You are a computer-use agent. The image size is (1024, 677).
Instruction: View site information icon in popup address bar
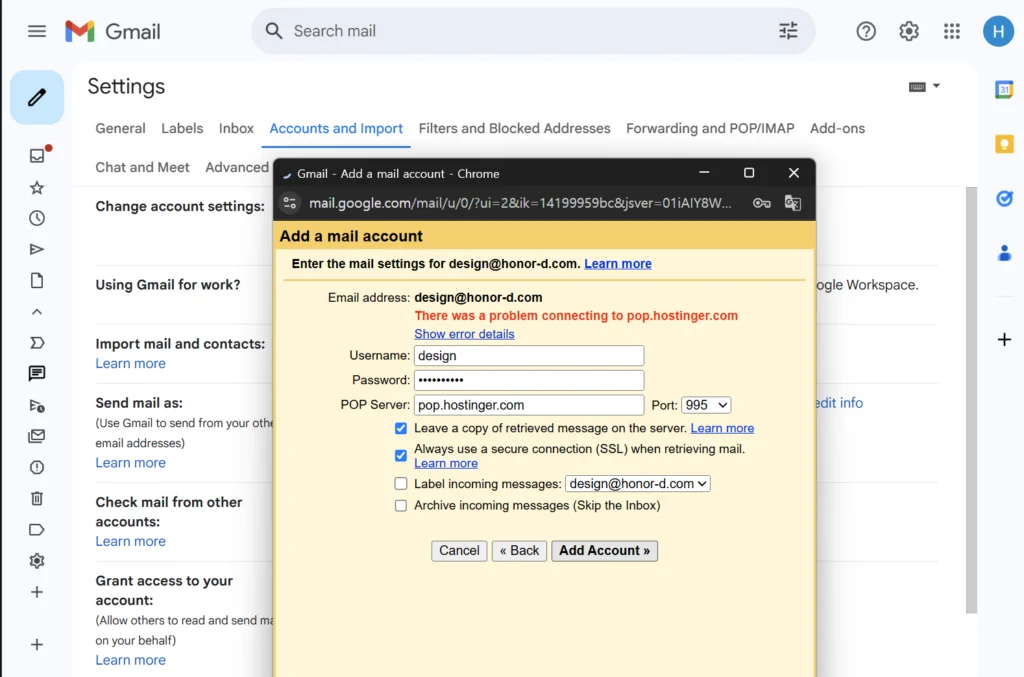tap(290, 203)
